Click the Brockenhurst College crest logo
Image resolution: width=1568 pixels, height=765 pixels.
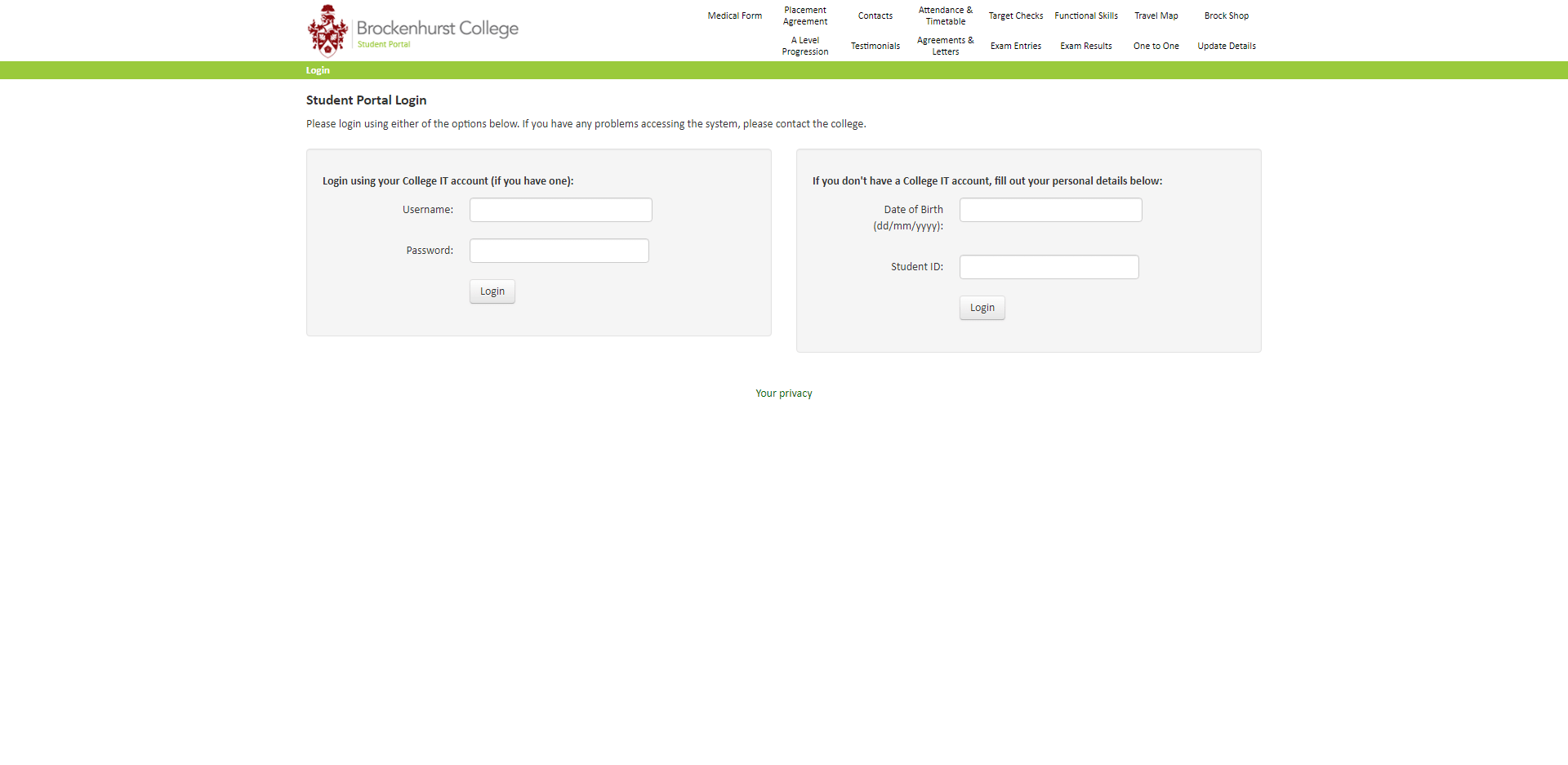pyautogui.click(x=327, y=31)
